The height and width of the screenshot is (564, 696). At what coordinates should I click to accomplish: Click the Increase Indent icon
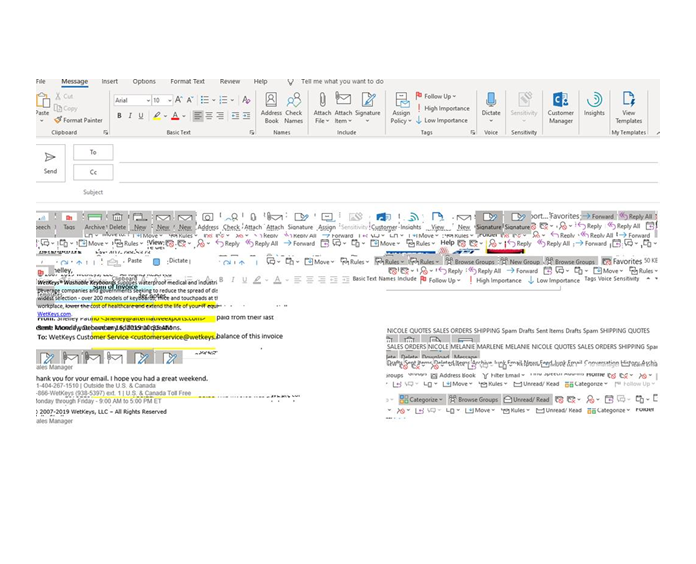(x=246, y=116)
